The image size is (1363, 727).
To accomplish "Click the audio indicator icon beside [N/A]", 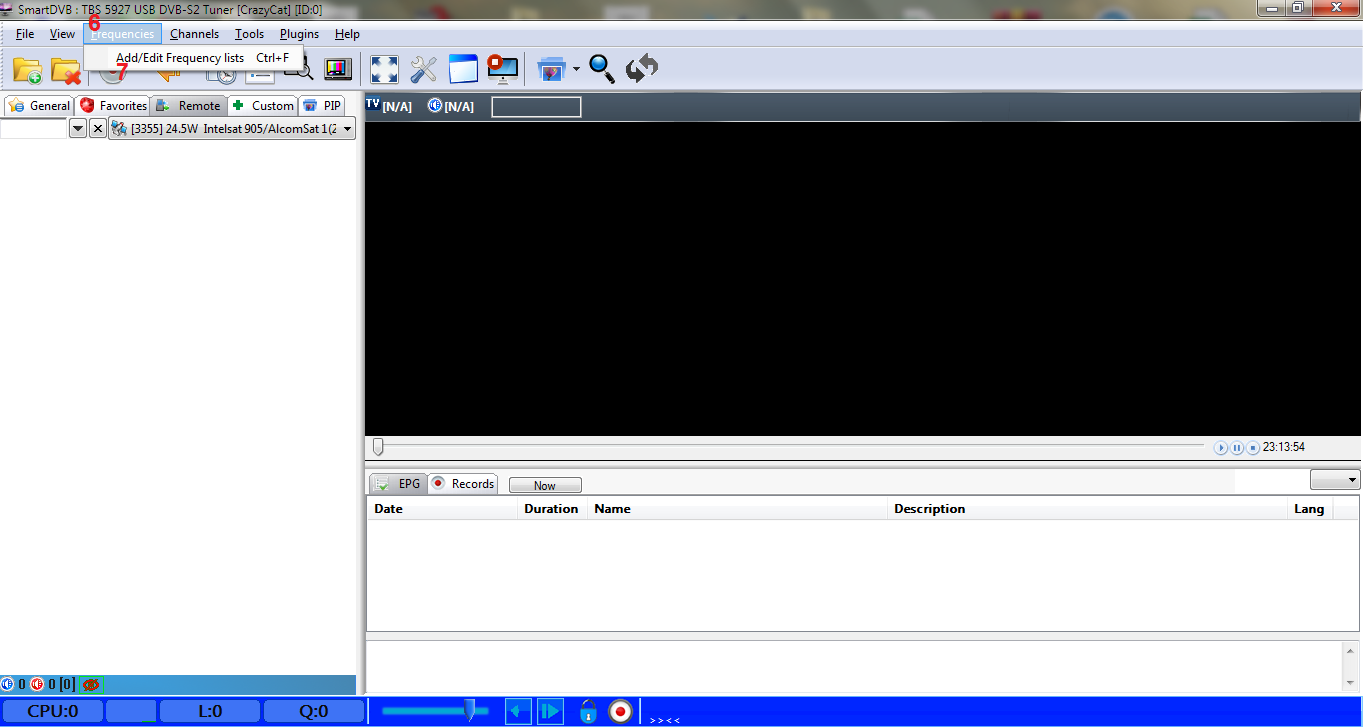I will coord(434,105).
